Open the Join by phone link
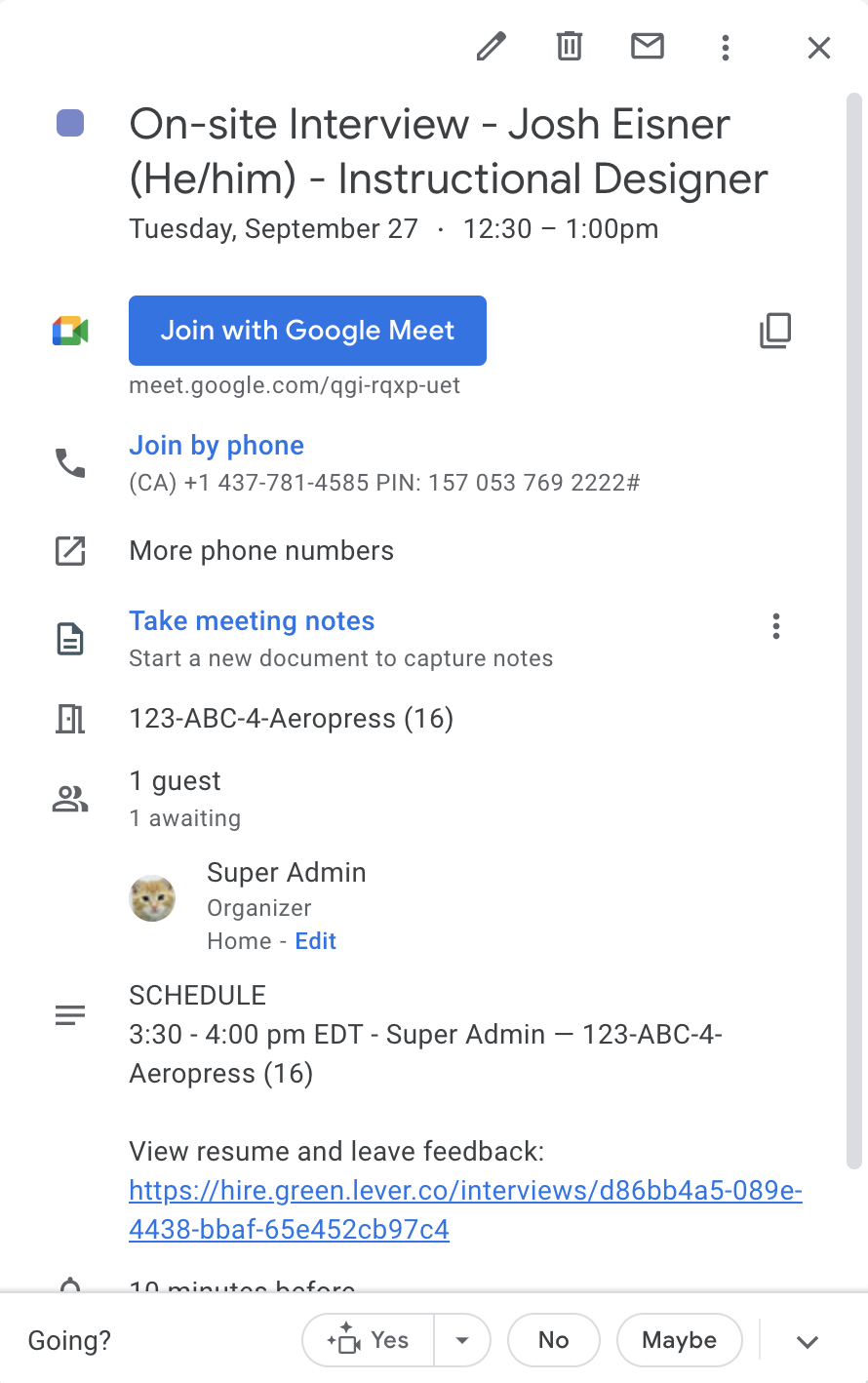 pyautogui.click(x=217, y=446)
